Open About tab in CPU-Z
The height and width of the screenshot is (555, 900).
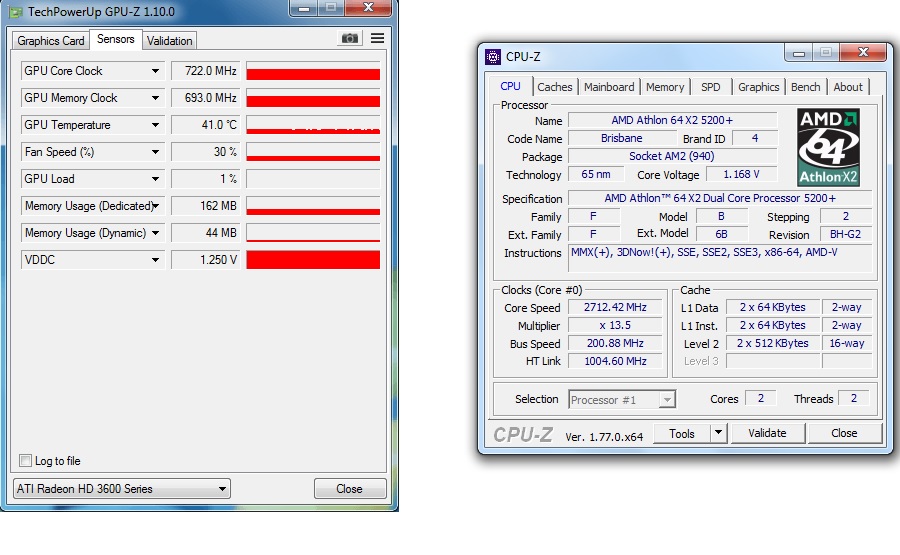point(848,87)
